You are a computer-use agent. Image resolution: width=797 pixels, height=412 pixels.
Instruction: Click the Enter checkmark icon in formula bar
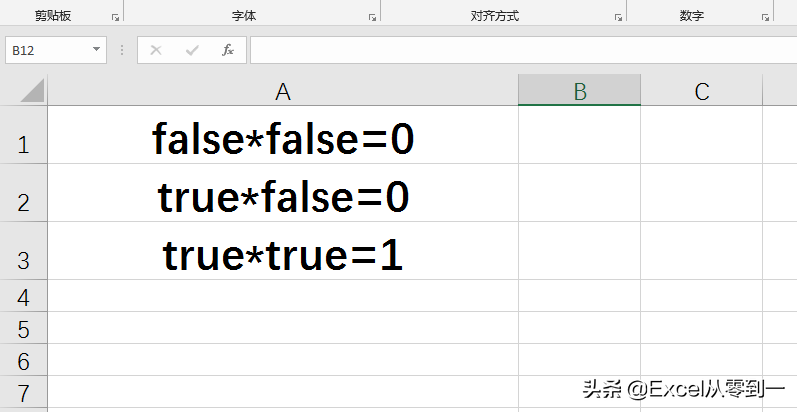point(192,50)
